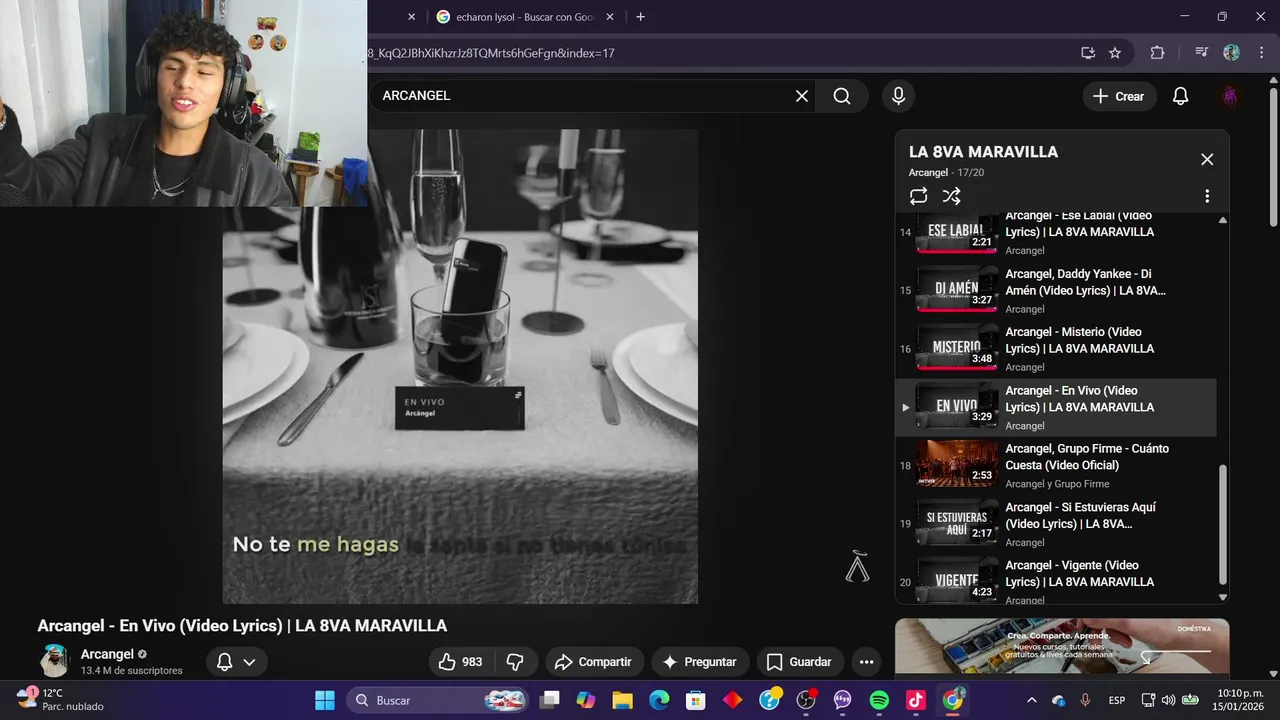The height and width of the screenshot is (720, 1280).
Task: Open Arcangel channel avatar below video
Action: tap(54, 661)
